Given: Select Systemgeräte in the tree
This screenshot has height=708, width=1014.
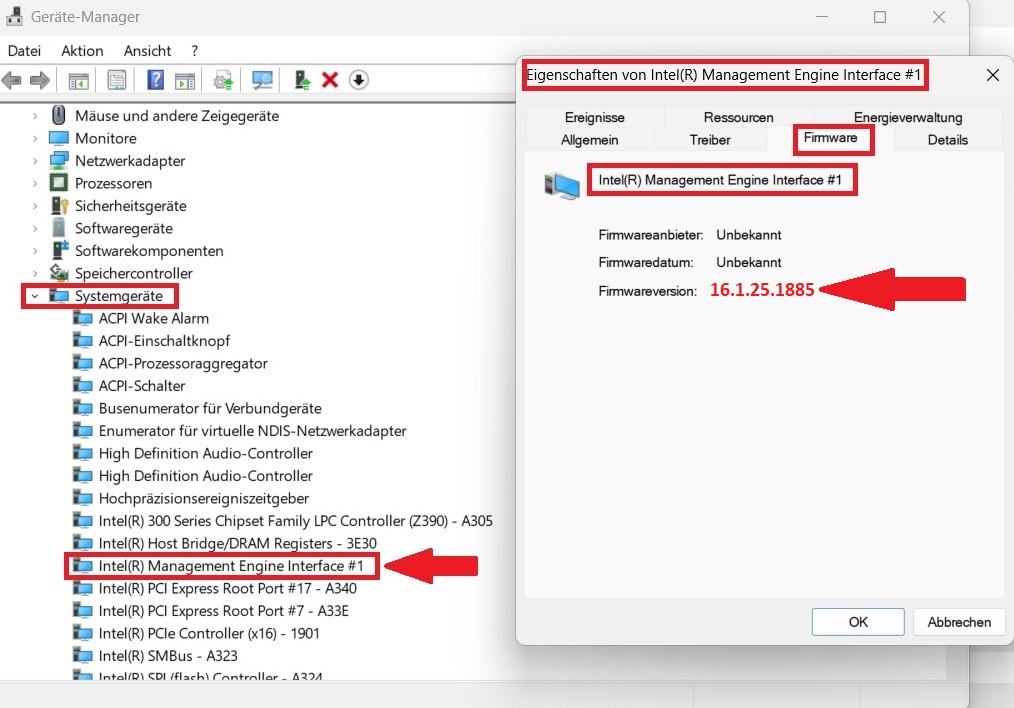Looking at the screenshot, I should [118, 295].
